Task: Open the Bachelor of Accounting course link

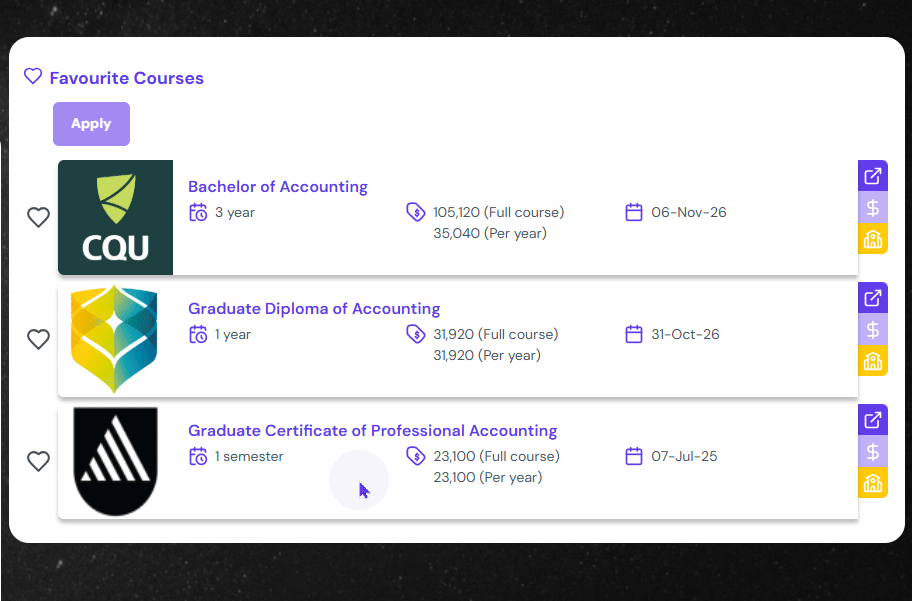Action: coord(278,187)
